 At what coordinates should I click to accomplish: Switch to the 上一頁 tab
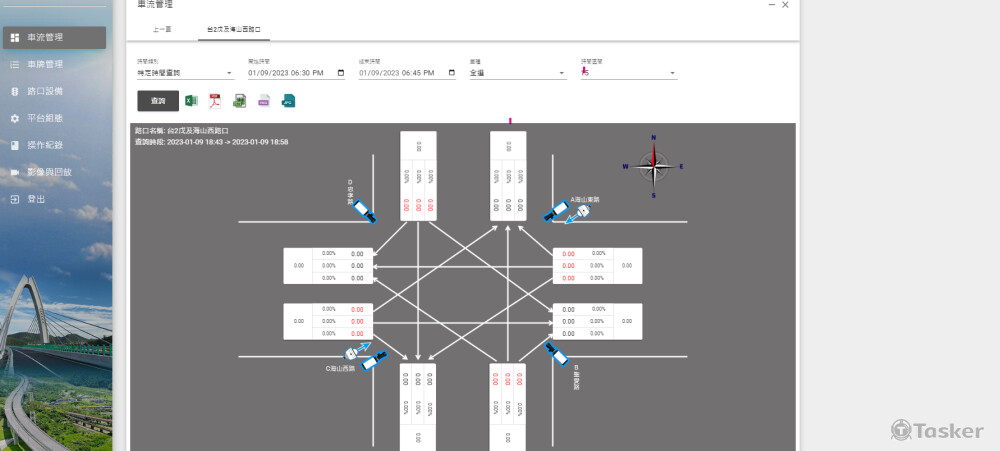coord(162,30)
